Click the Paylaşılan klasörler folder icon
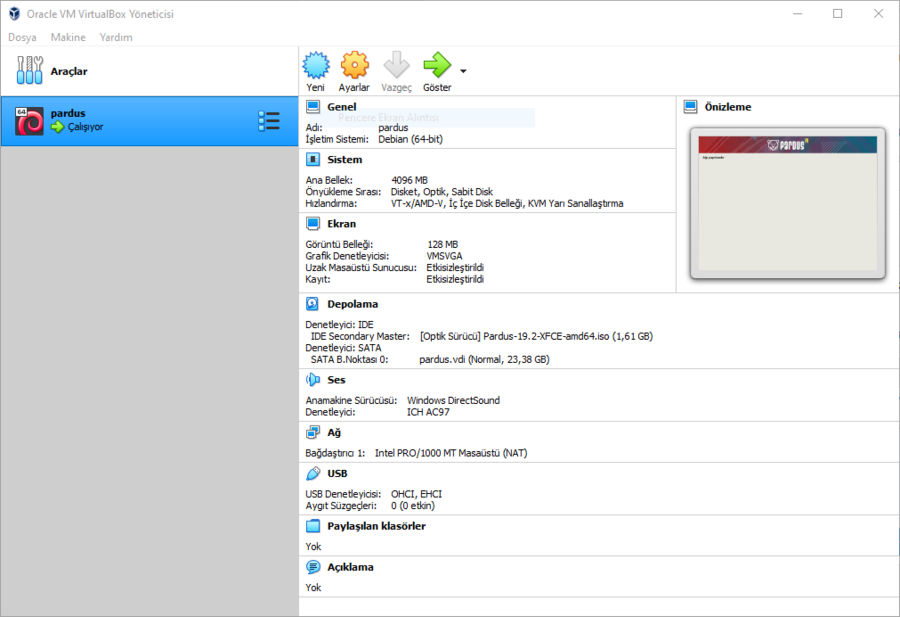 click(x=313, y=526)
